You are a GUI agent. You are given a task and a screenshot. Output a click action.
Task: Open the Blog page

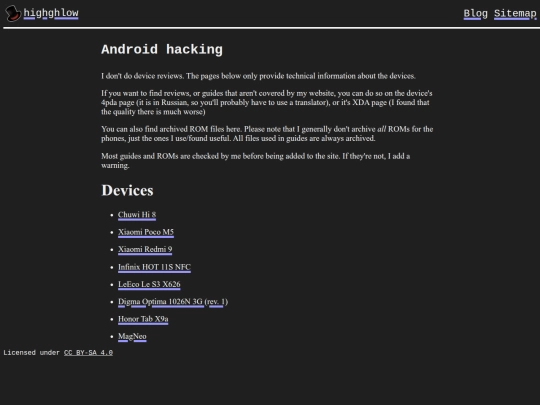(475, 13)
